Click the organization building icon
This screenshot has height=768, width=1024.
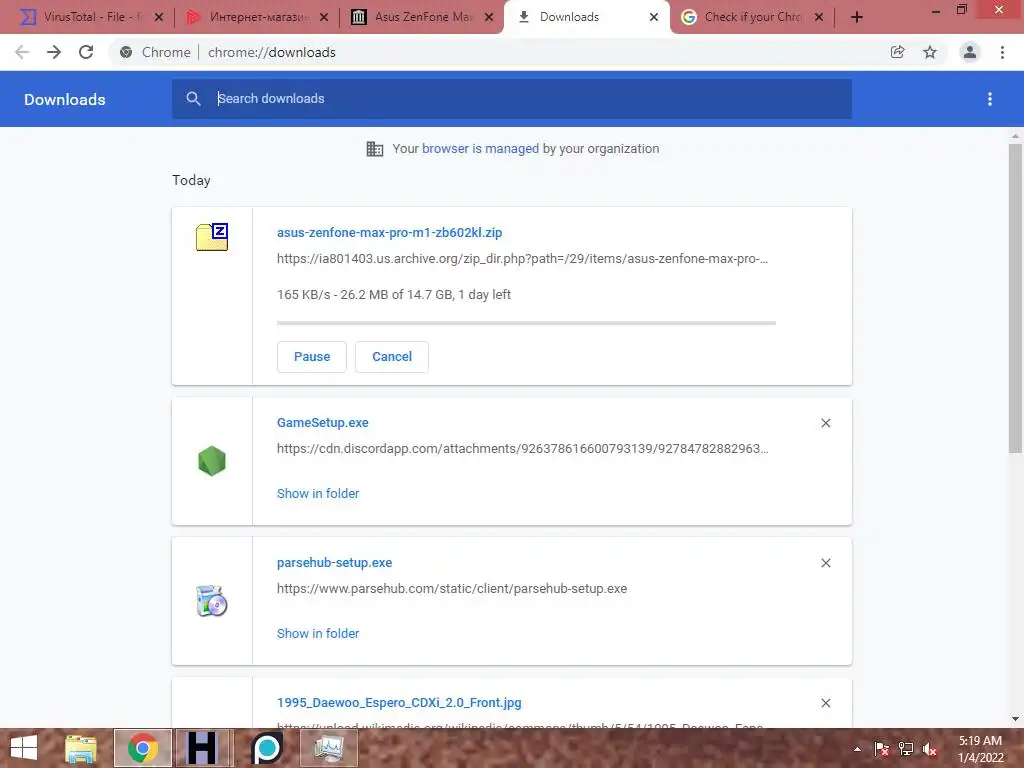375,149
